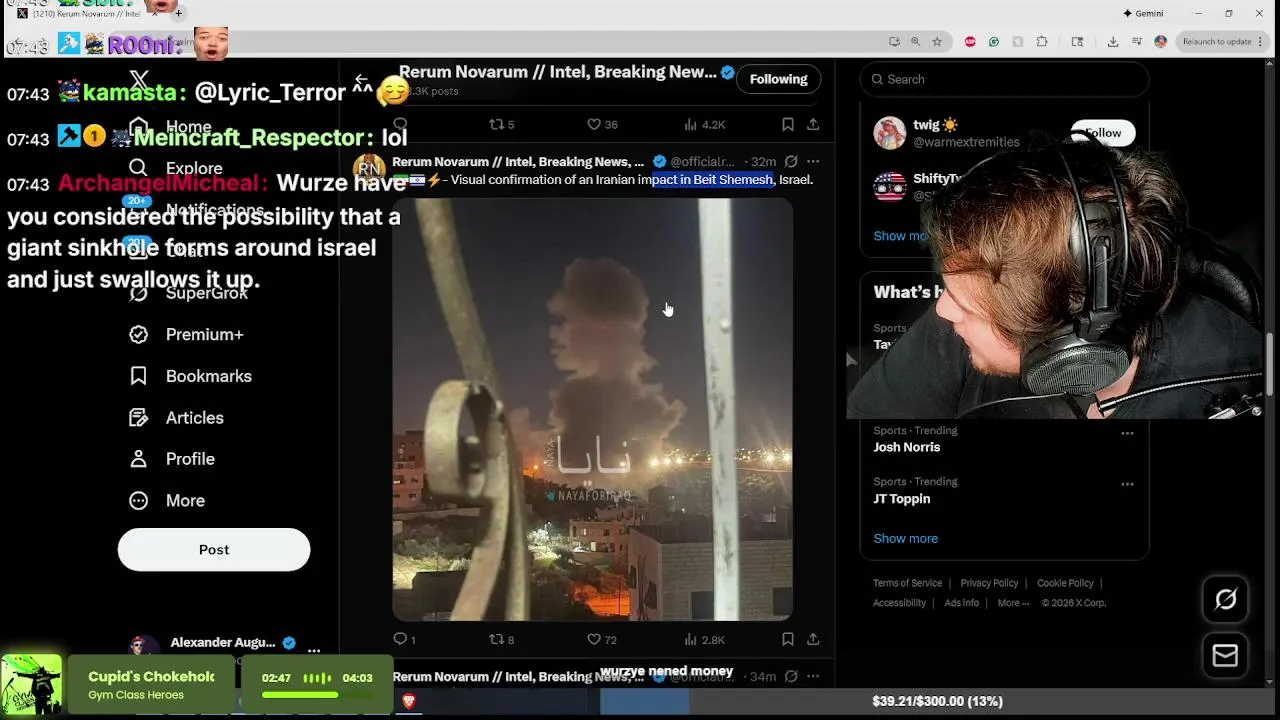Go back using the arrow in profile header
Screen dimensions: 1280x720
362,80
